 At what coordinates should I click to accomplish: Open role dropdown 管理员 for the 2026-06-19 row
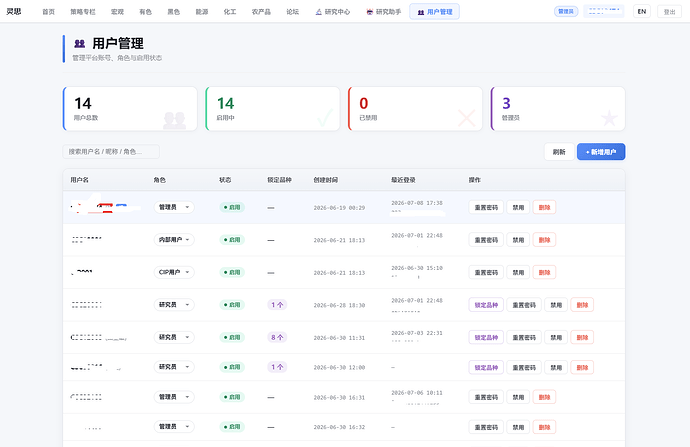point(174,207)
